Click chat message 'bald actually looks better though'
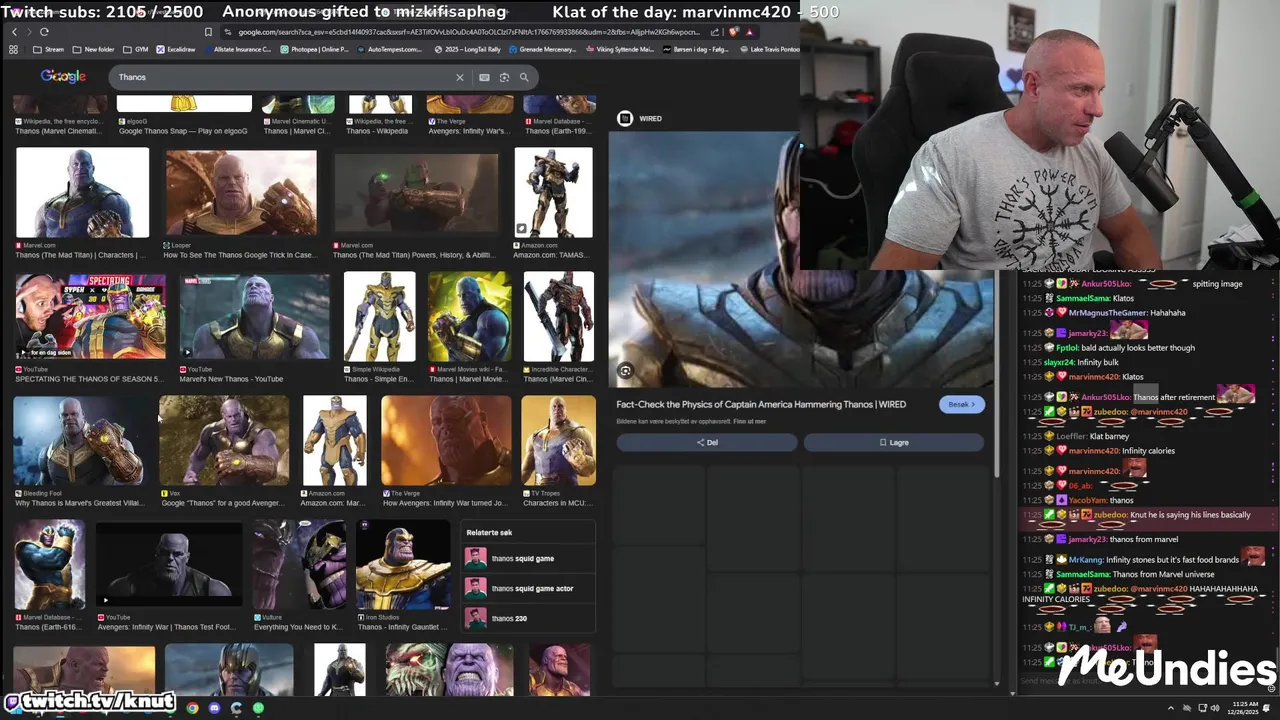 tap(1138, 348)
